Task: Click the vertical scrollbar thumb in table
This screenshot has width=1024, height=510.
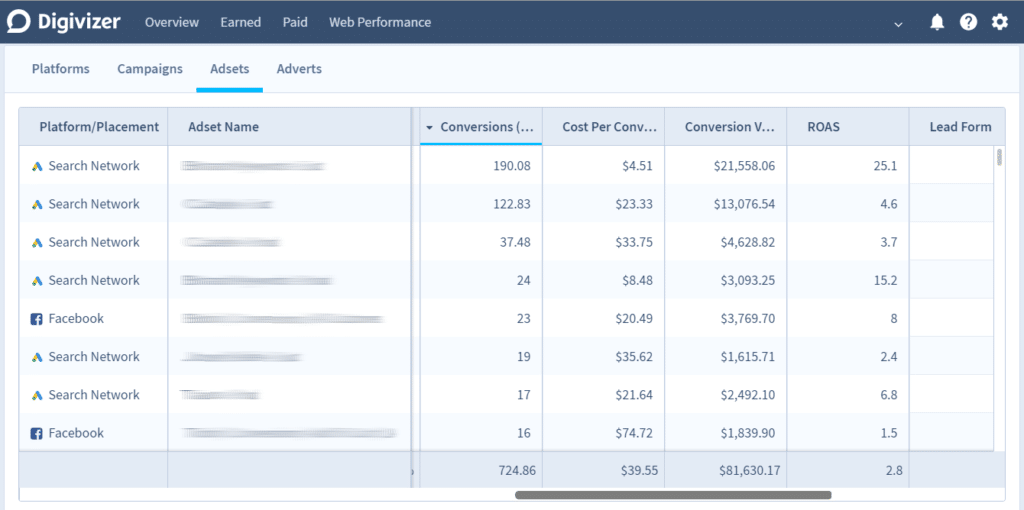Action: tap(999, 156)
